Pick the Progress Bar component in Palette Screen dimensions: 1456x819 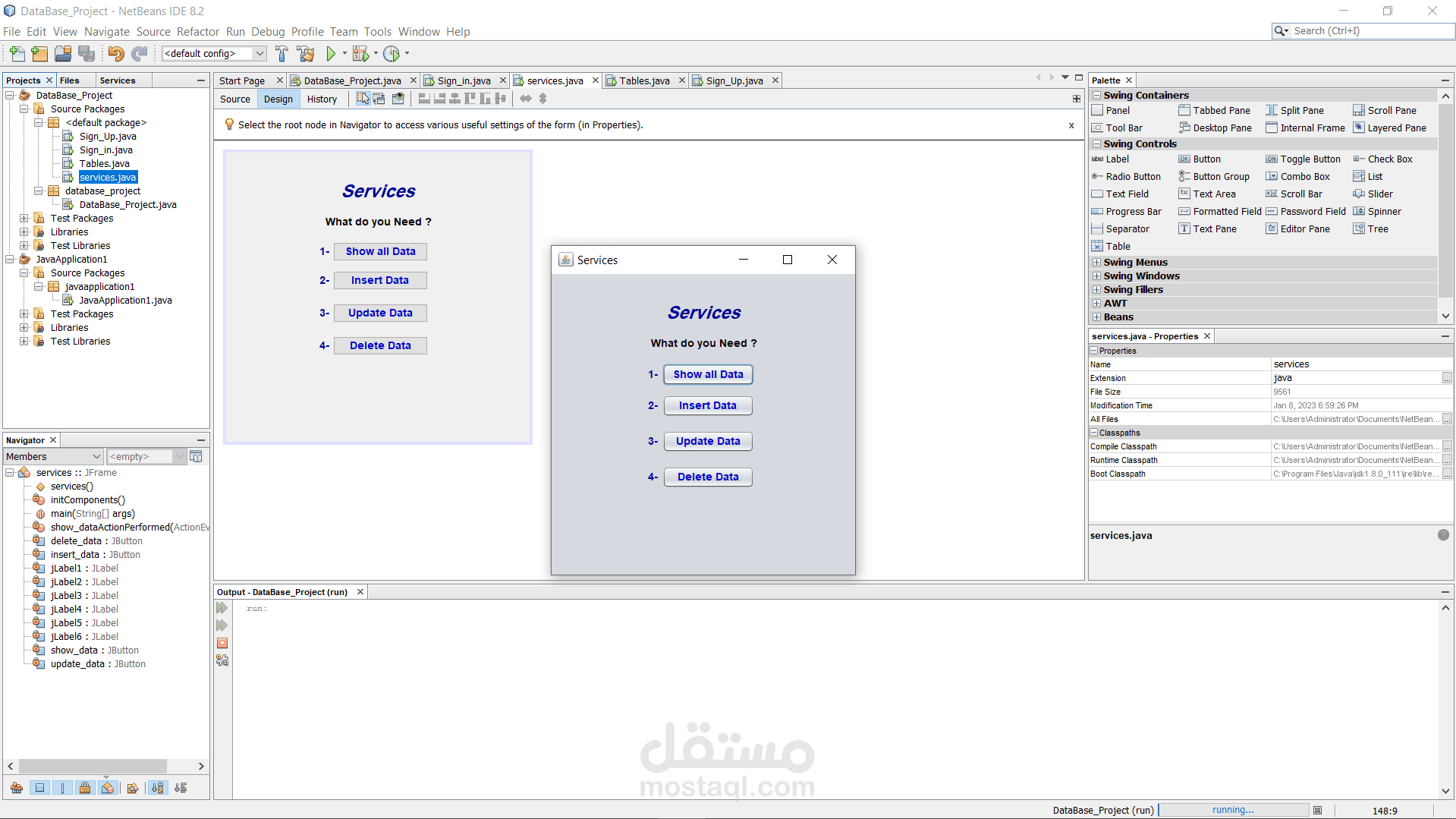(1126, 212)
